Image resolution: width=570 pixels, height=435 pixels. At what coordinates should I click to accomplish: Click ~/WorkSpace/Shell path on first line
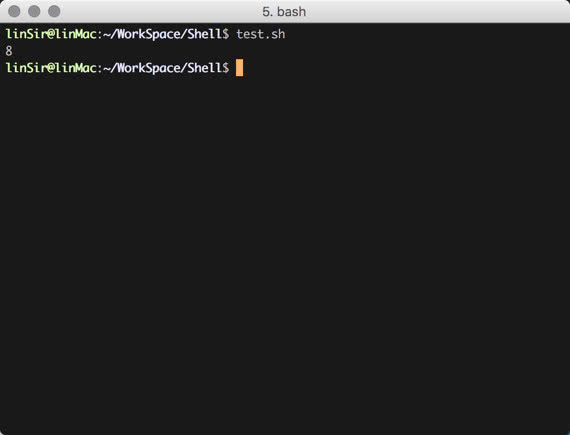[162, 34]
